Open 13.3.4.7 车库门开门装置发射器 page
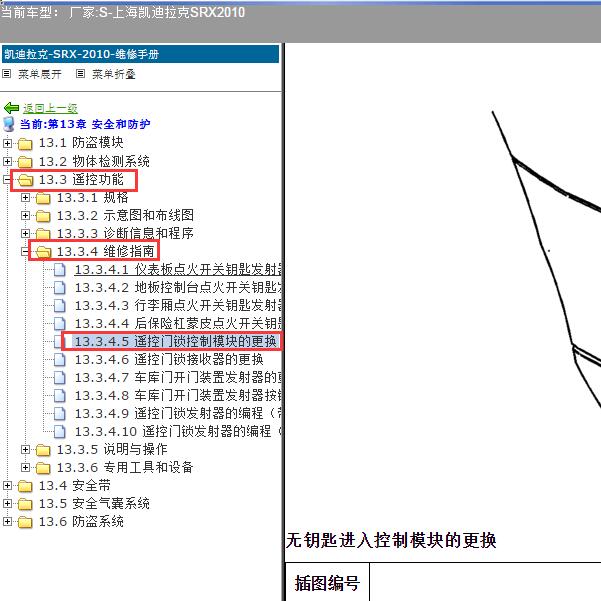601x601 pixels. tap(178, 378)
